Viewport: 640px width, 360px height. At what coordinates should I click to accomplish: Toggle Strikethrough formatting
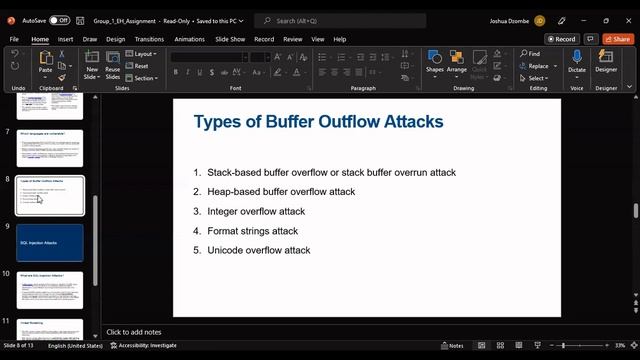(224, 72)
